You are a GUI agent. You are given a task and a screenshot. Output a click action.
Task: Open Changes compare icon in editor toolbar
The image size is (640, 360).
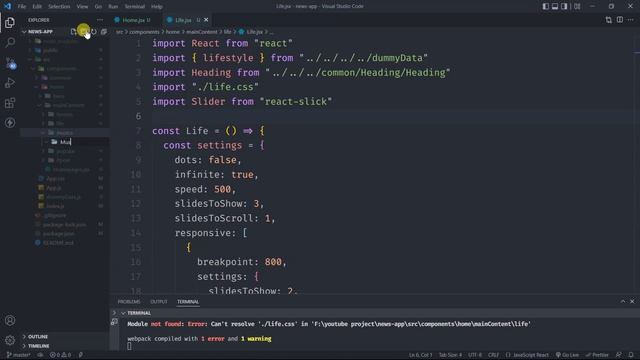[609, 20]
